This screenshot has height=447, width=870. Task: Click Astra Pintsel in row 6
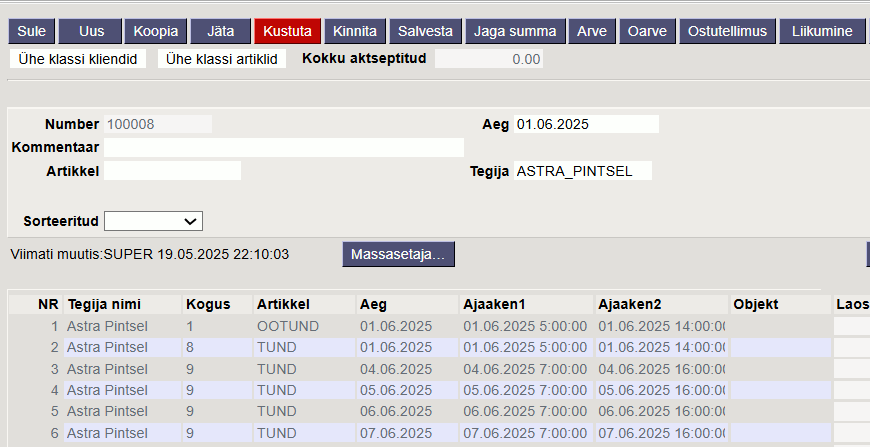click(122, 433)
